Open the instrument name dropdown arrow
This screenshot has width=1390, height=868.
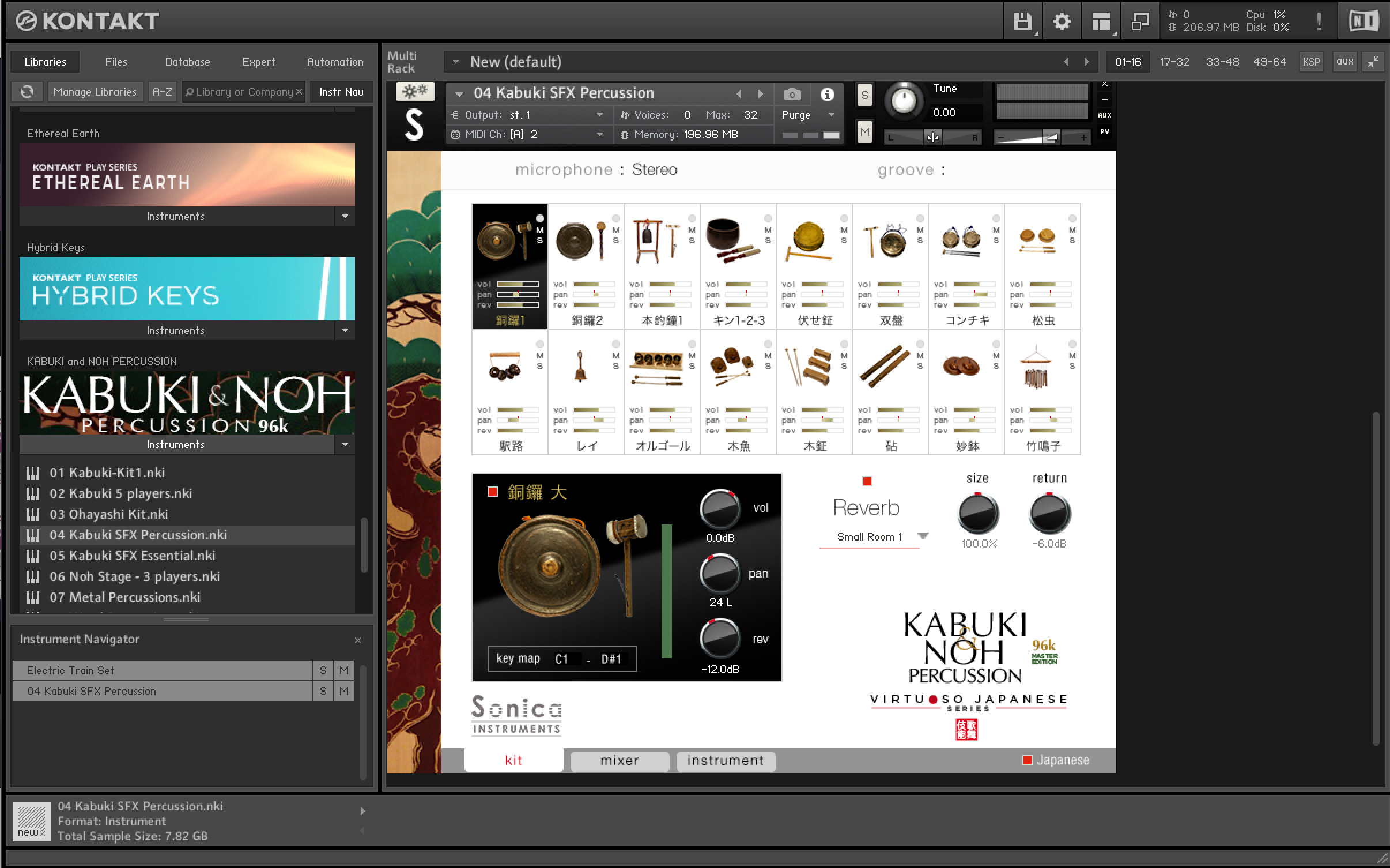coord(459,93)
